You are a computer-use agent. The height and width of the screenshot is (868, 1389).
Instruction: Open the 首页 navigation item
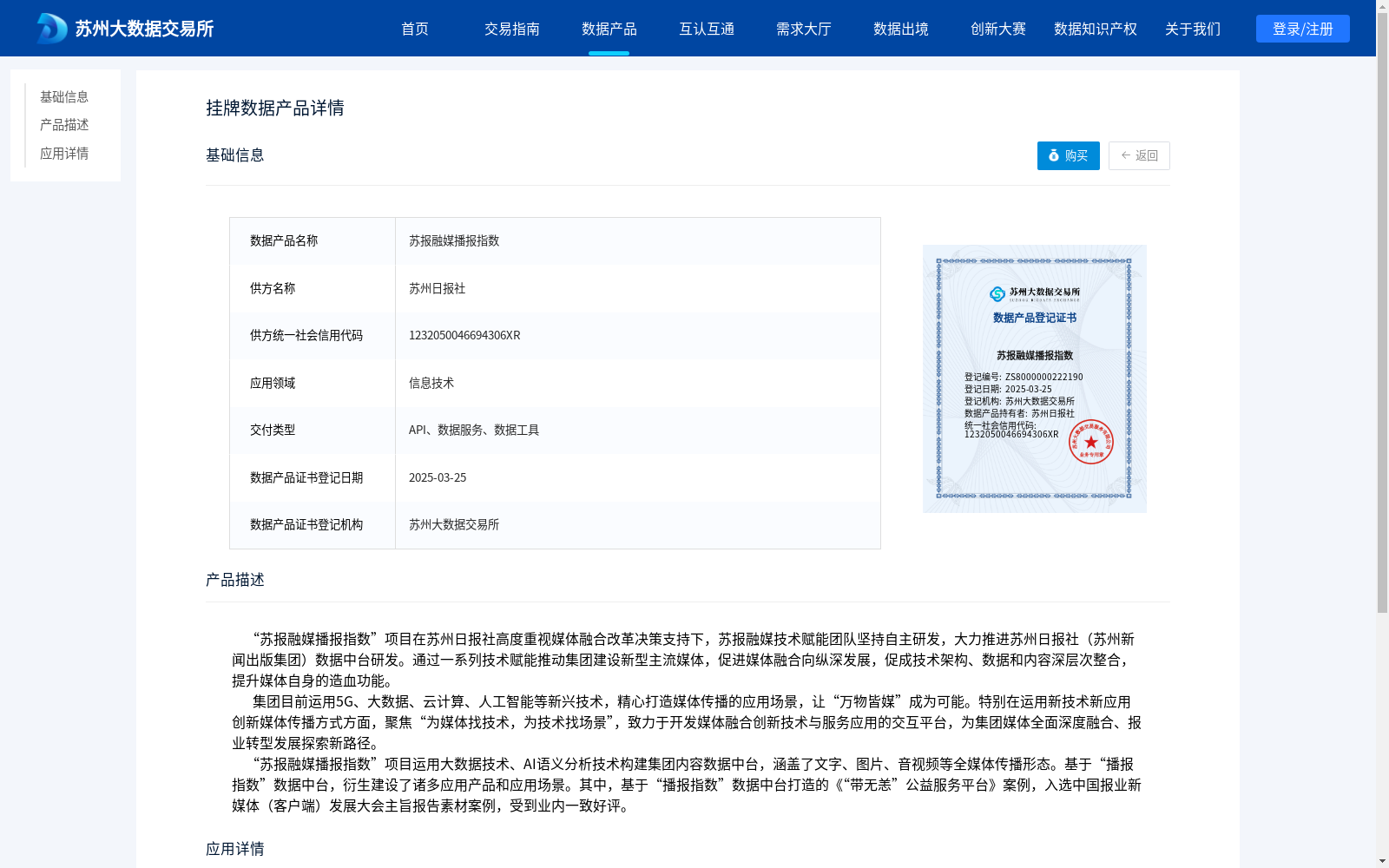pyautogui.click(x=415, y=29)
